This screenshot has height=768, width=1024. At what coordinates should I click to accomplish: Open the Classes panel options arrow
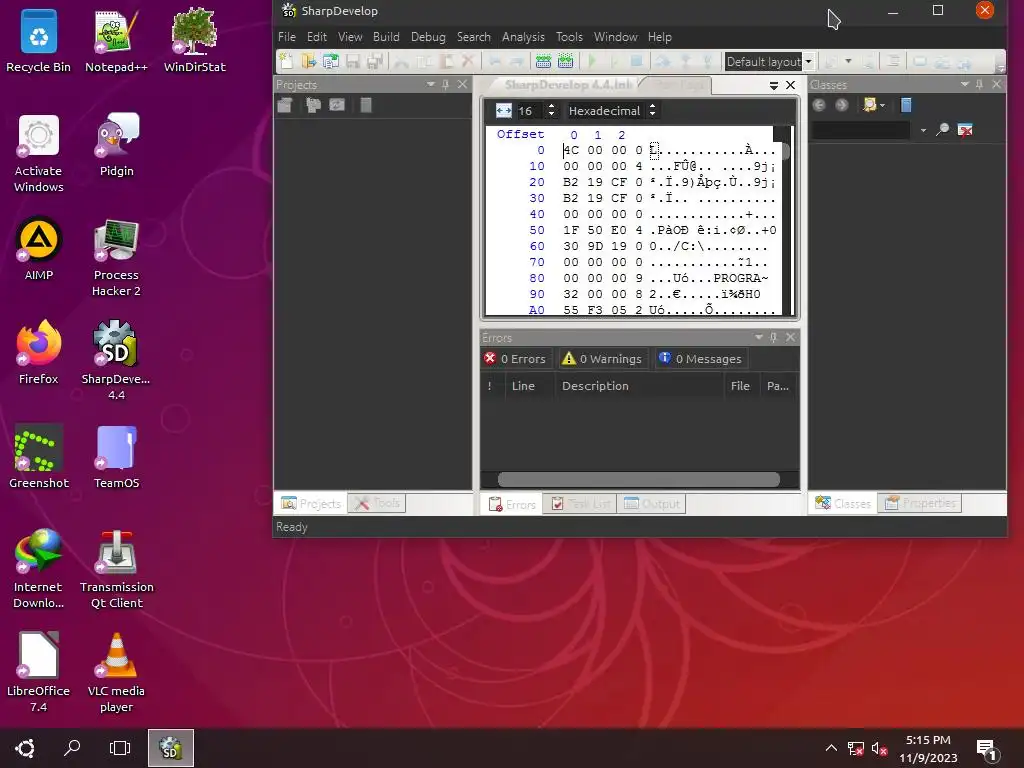point(965,84)
